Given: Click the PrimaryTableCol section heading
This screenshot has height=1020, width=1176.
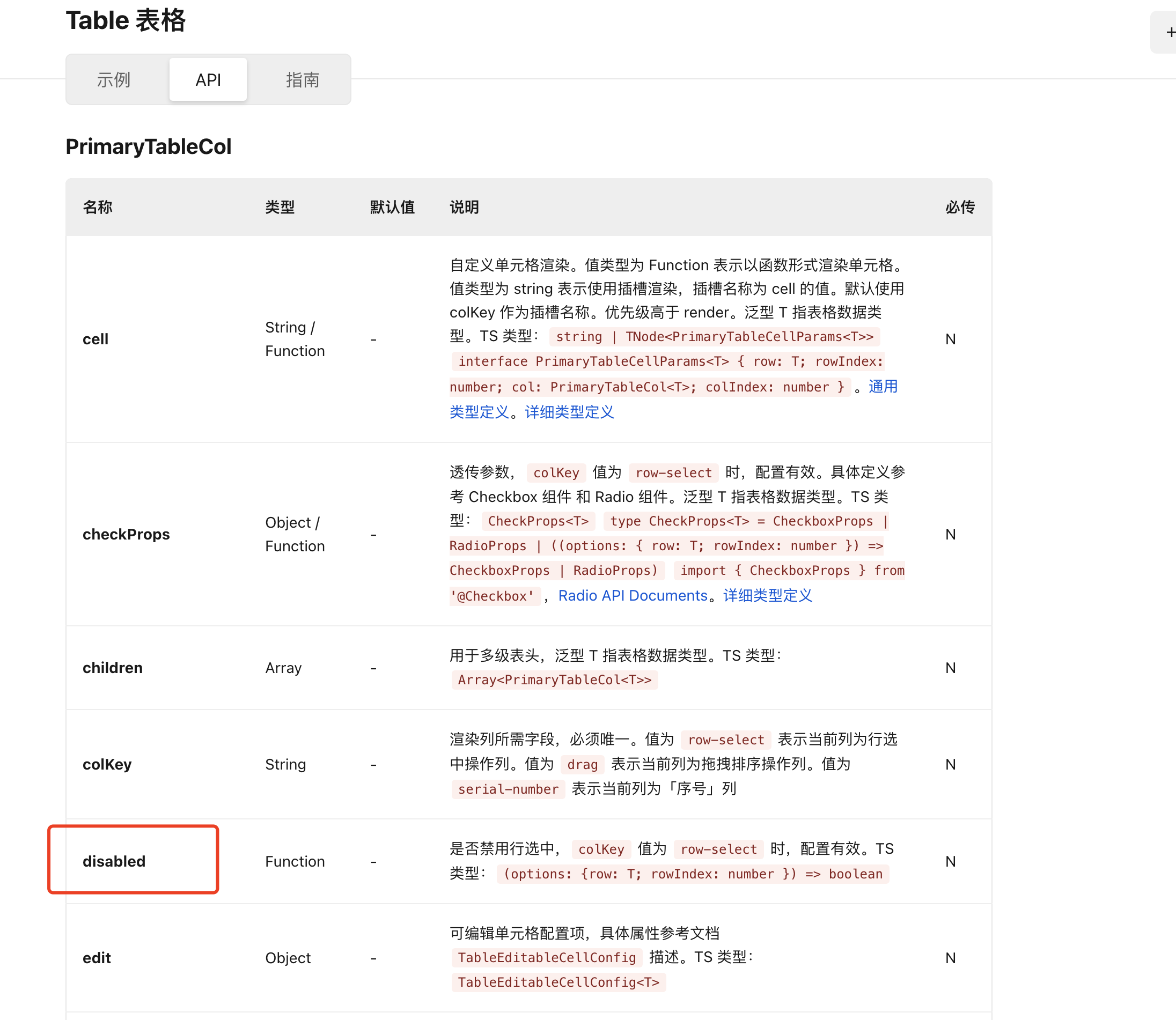Looking at the screenshot, I should 148,146.
